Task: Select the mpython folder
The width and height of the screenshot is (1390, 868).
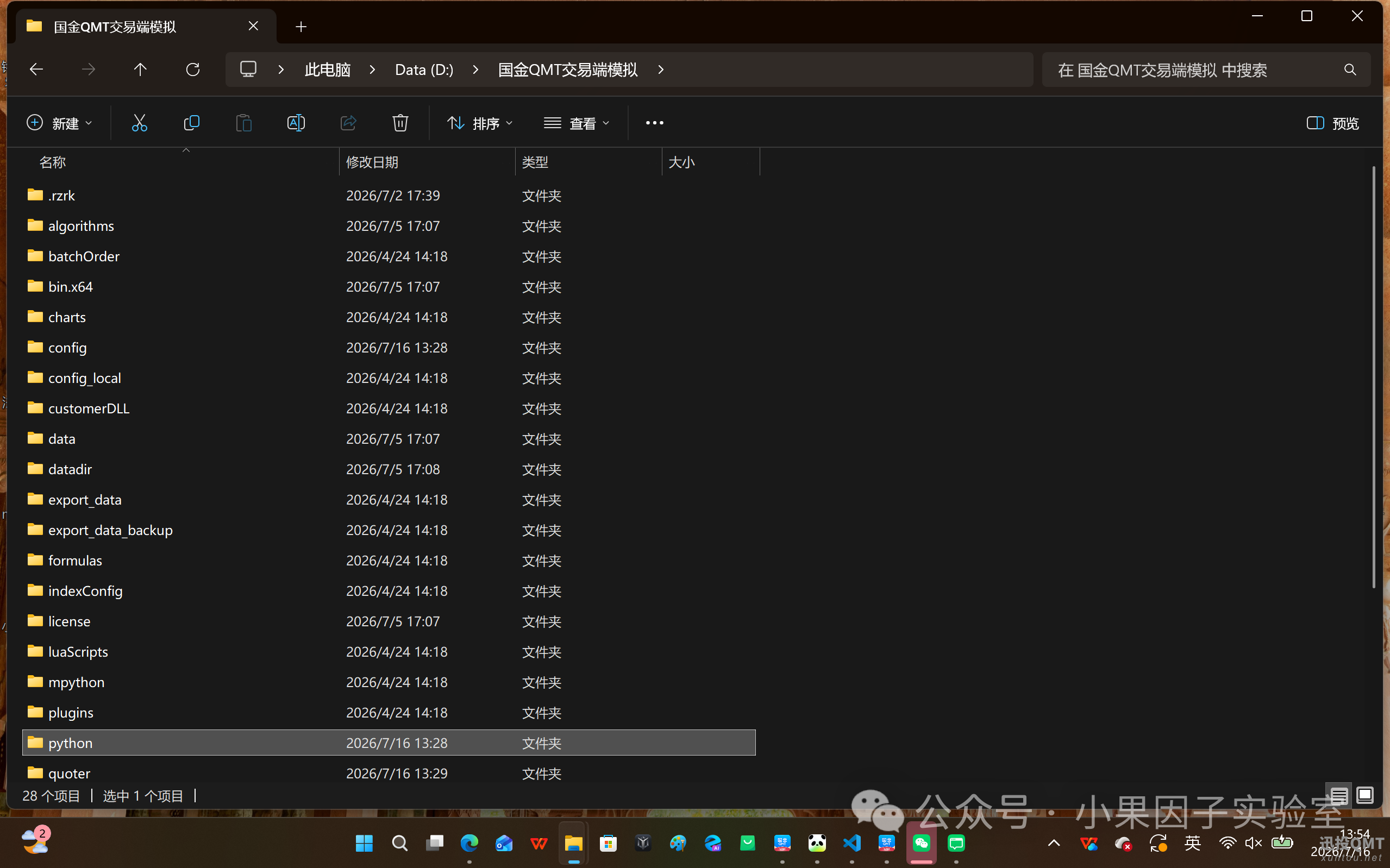Action: (389, 682)
